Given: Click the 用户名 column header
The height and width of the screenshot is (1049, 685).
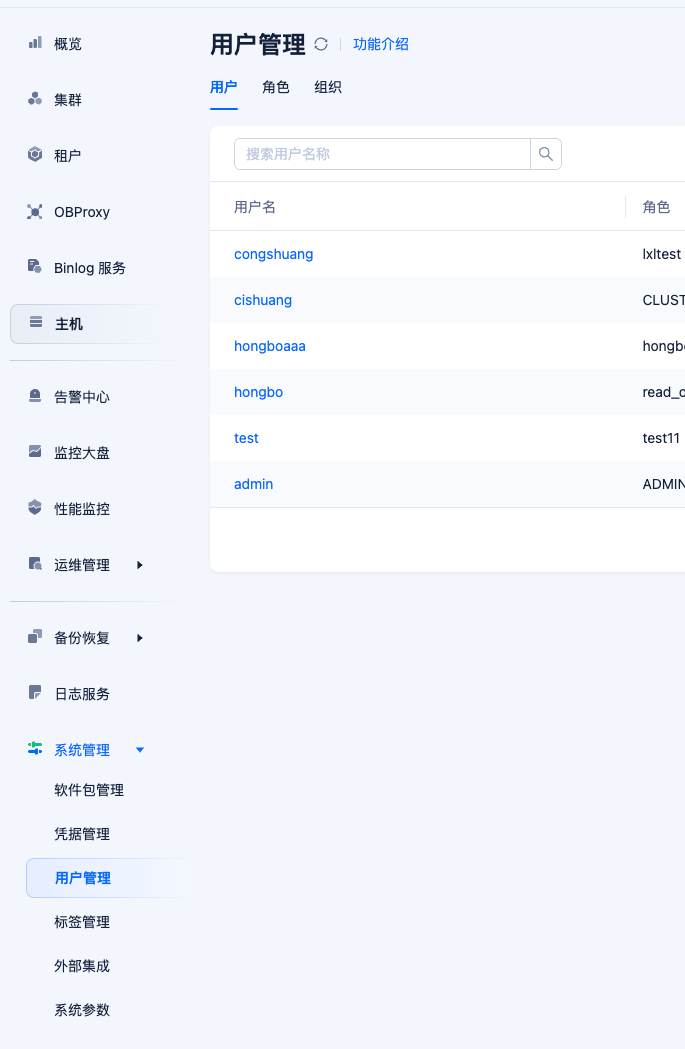Looking at the screenshot, I should click(x=254, y=207).
